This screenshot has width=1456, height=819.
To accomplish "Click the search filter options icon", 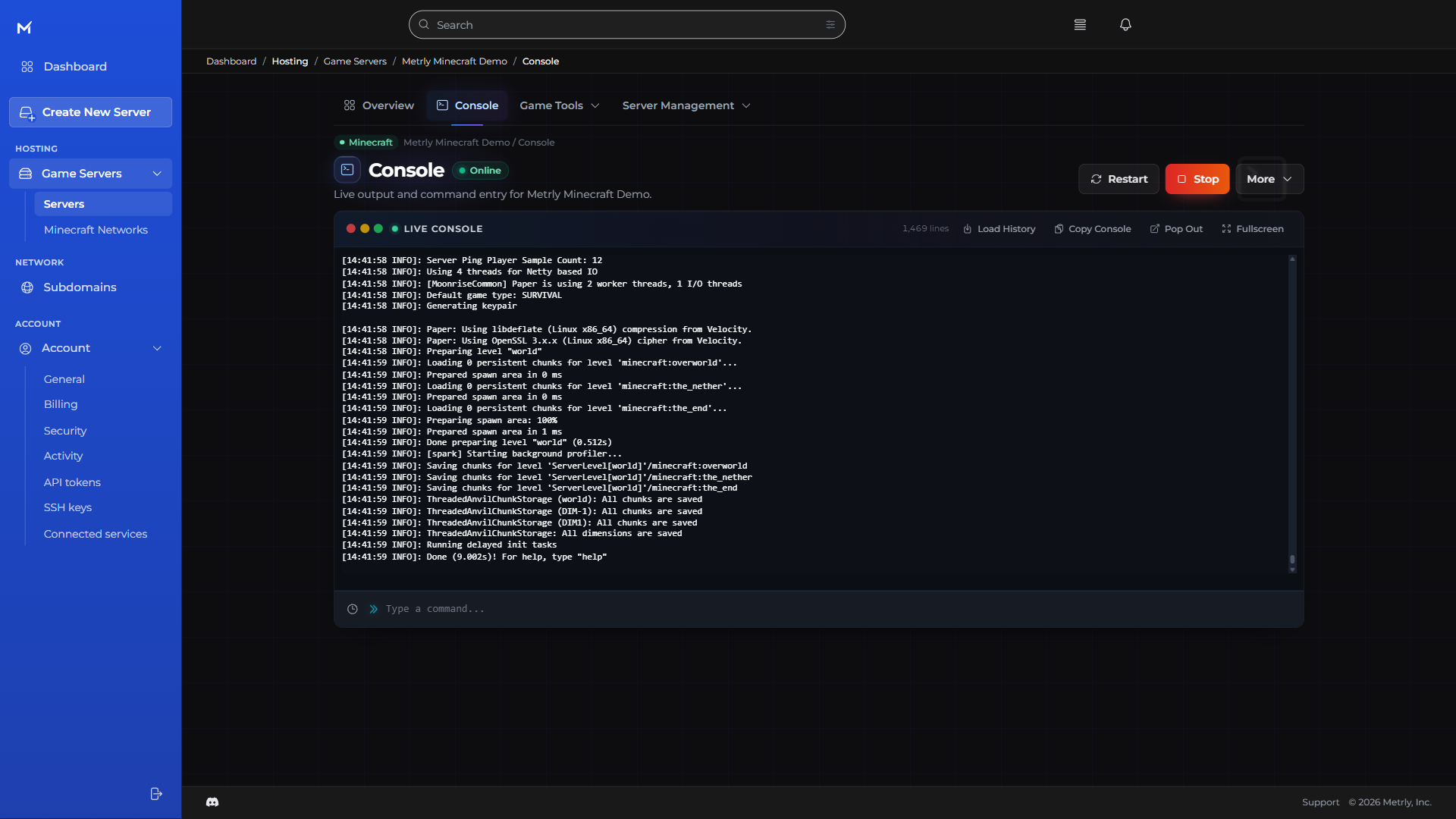I will tap(830, 25).
